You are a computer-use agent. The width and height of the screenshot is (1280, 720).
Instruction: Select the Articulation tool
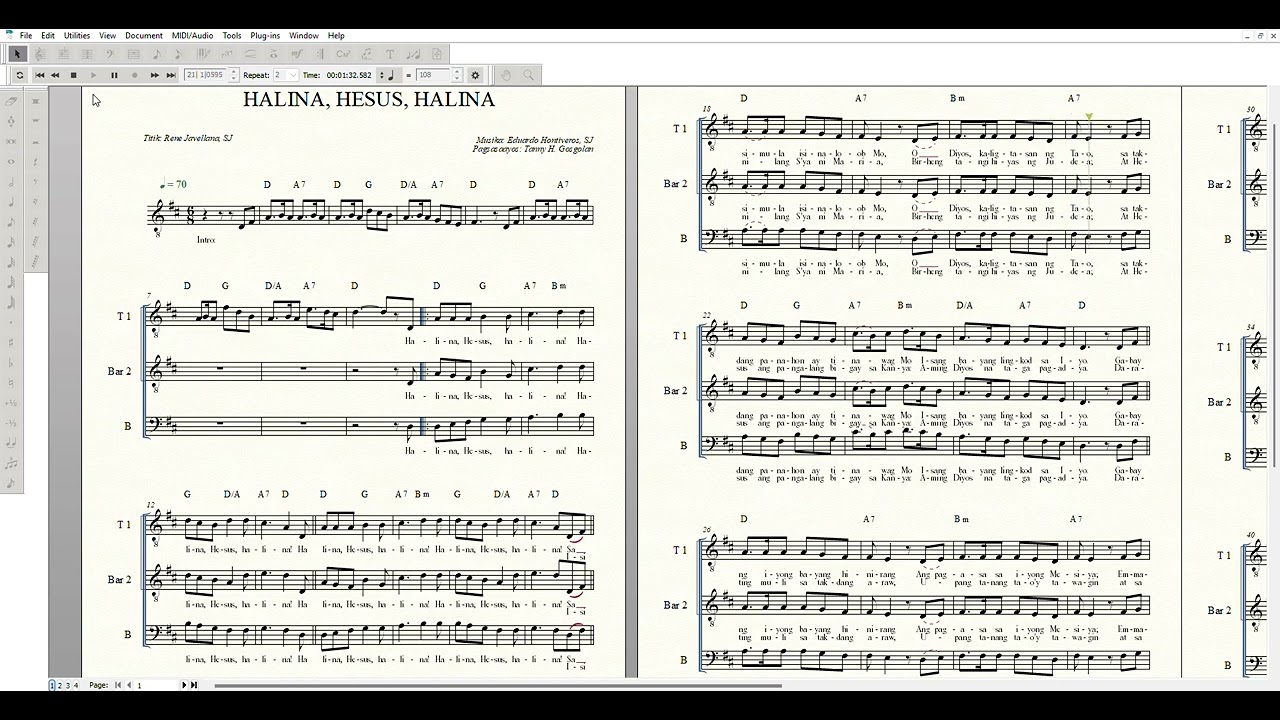click(x=273, y=54)
